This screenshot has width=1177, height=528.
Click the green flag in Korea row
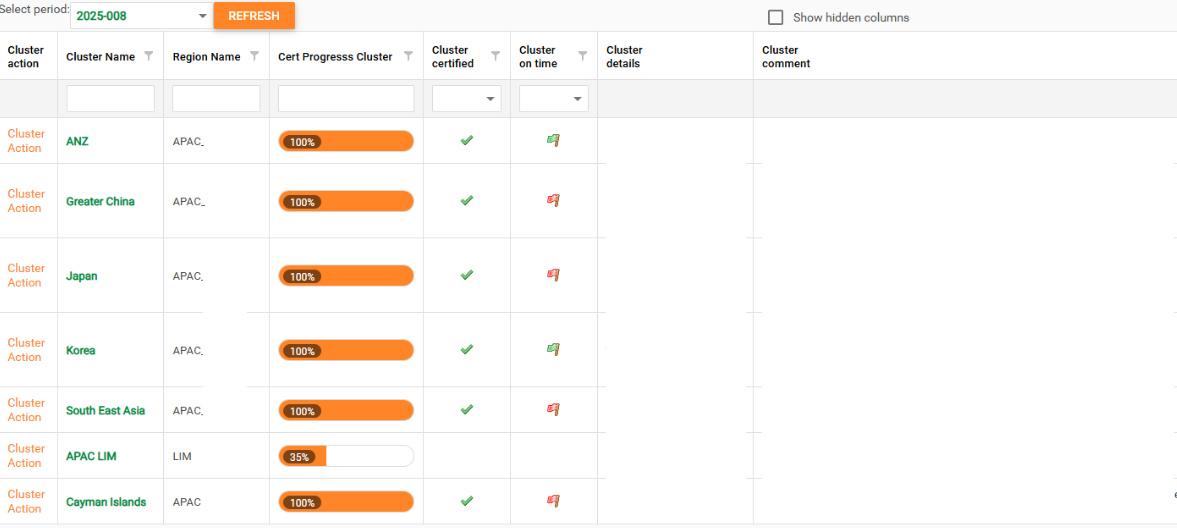point(553,350)
